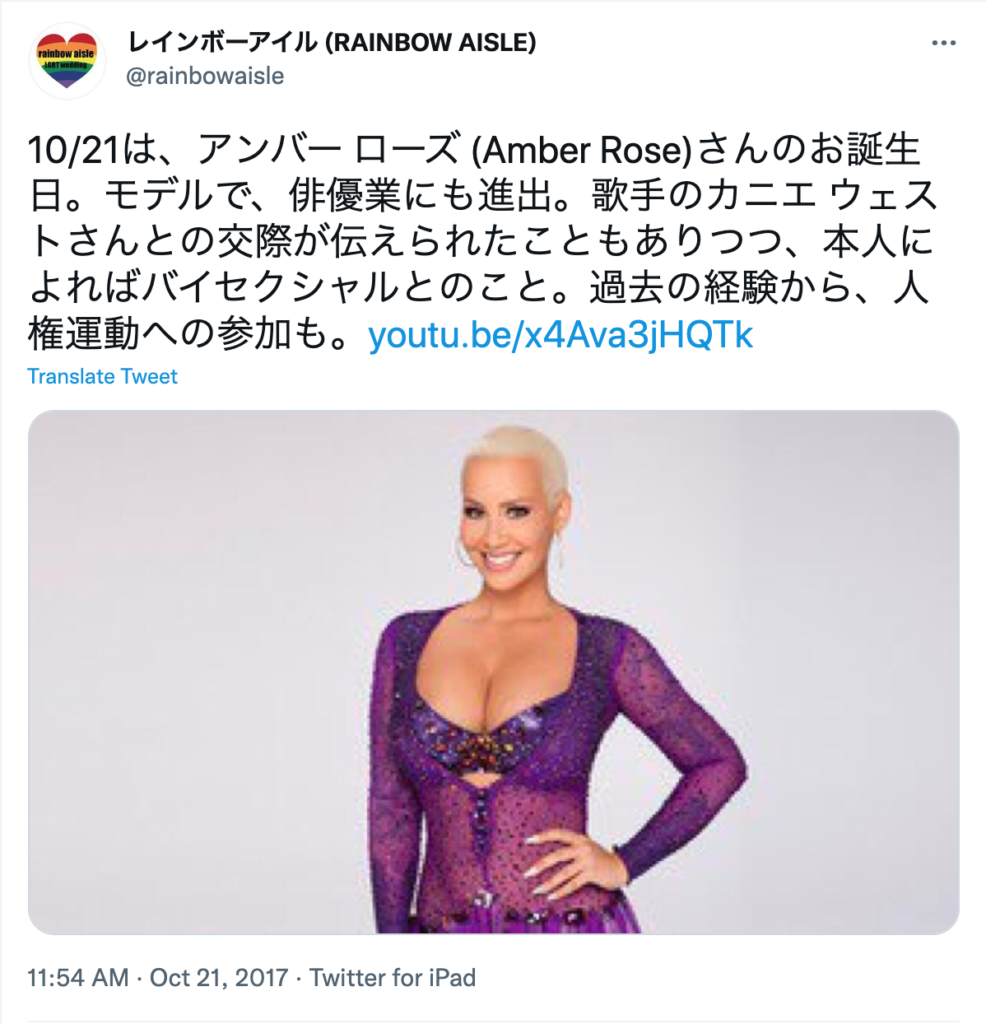Click the rainbow heart profile avatar
Image resolution: width=986 pixels, height=1024 pixels.
[x=67, y=61]
